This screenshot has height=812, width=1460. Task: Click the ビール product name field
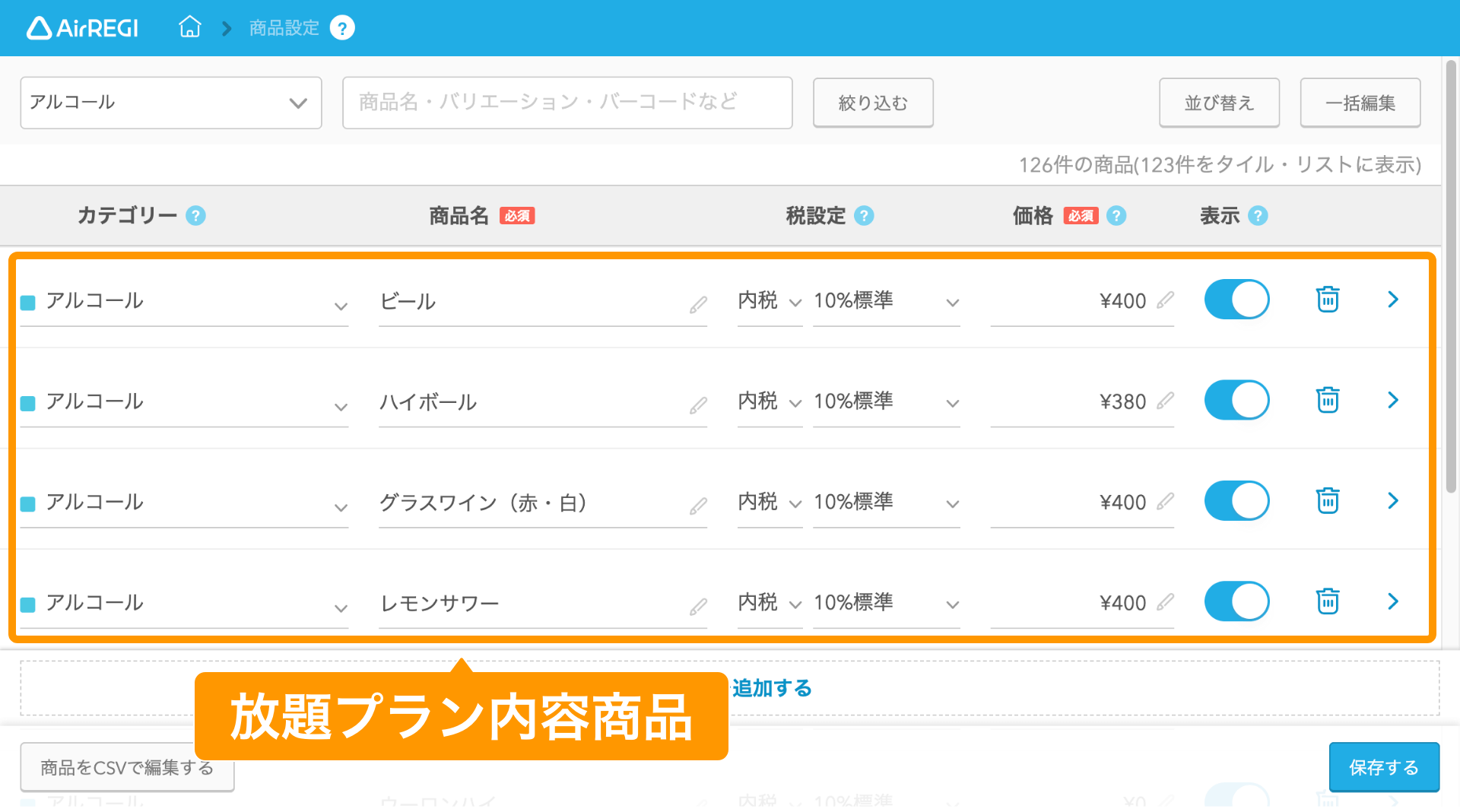[x=543, y=302]
